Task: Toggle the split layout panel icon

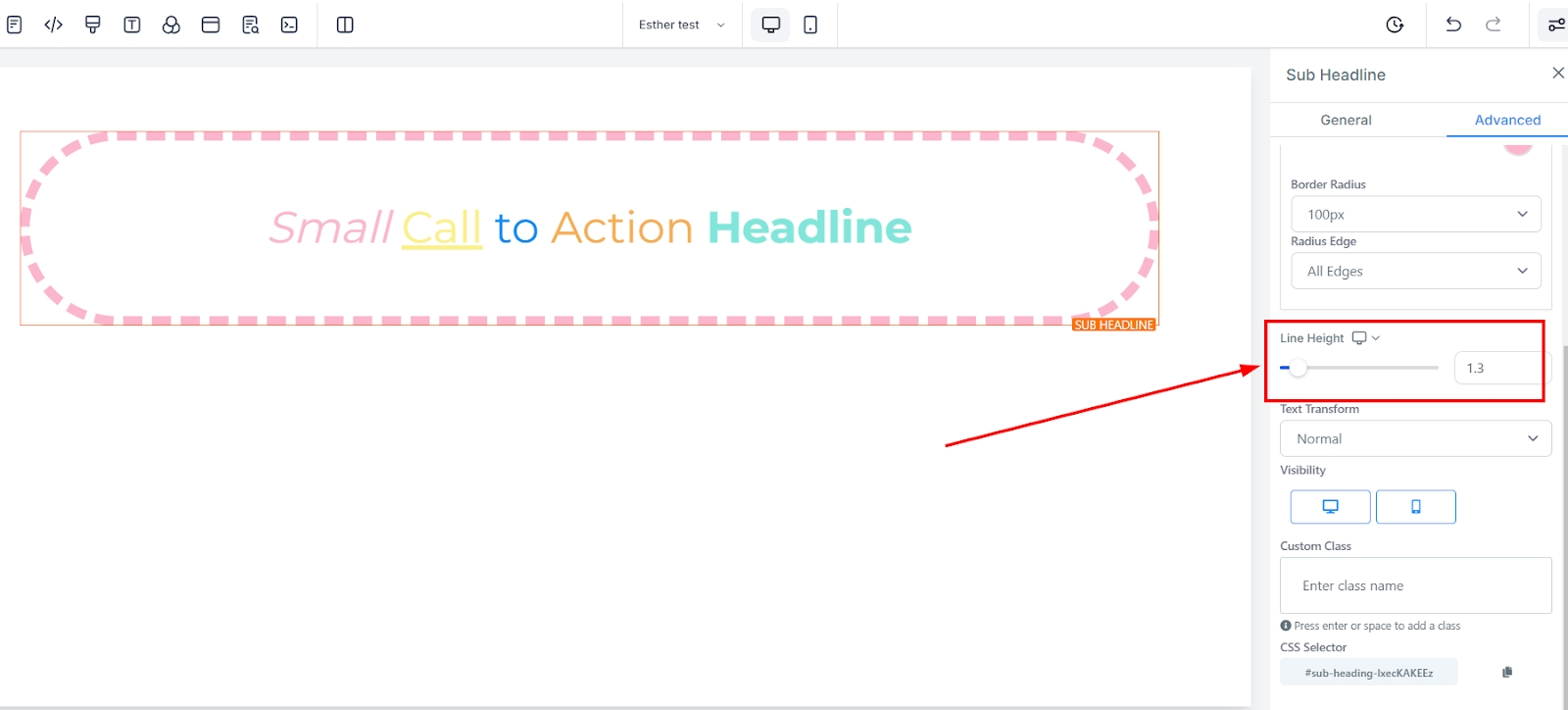Action: pos(345,25)
